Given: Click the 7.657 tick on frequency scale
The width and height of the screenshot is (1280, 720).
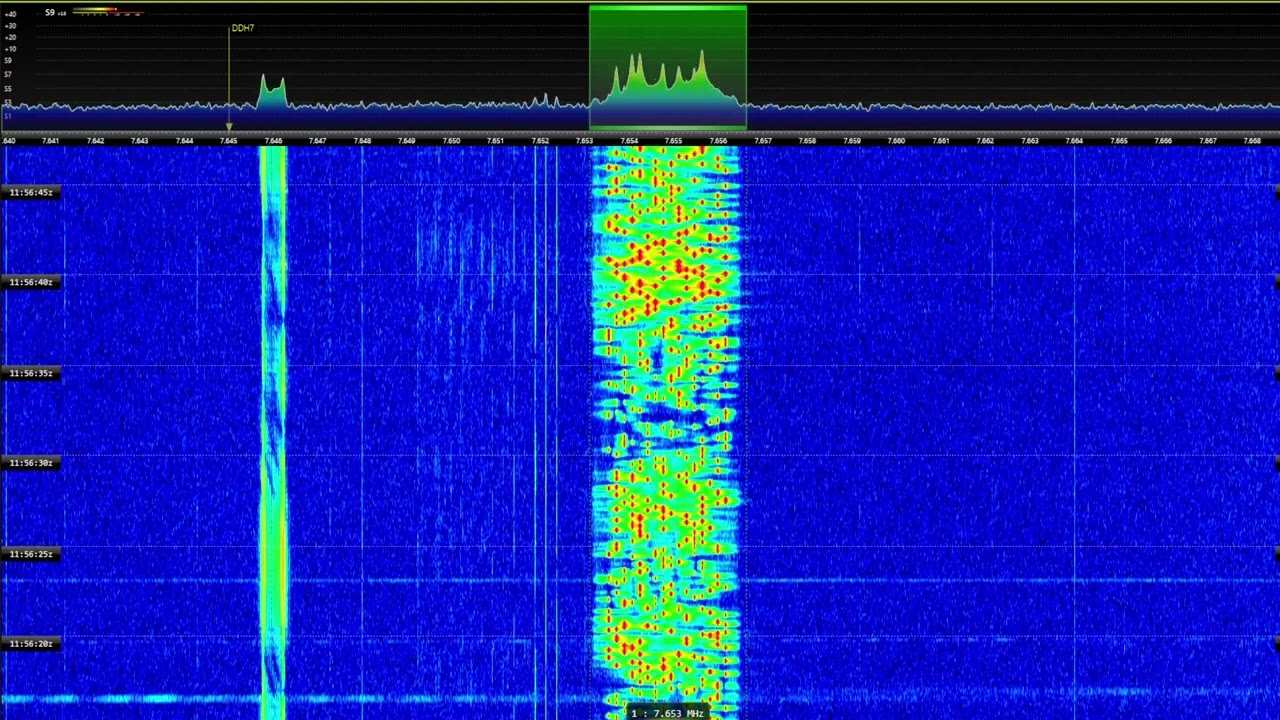Looking at the screenshot, I should point(763,141).
